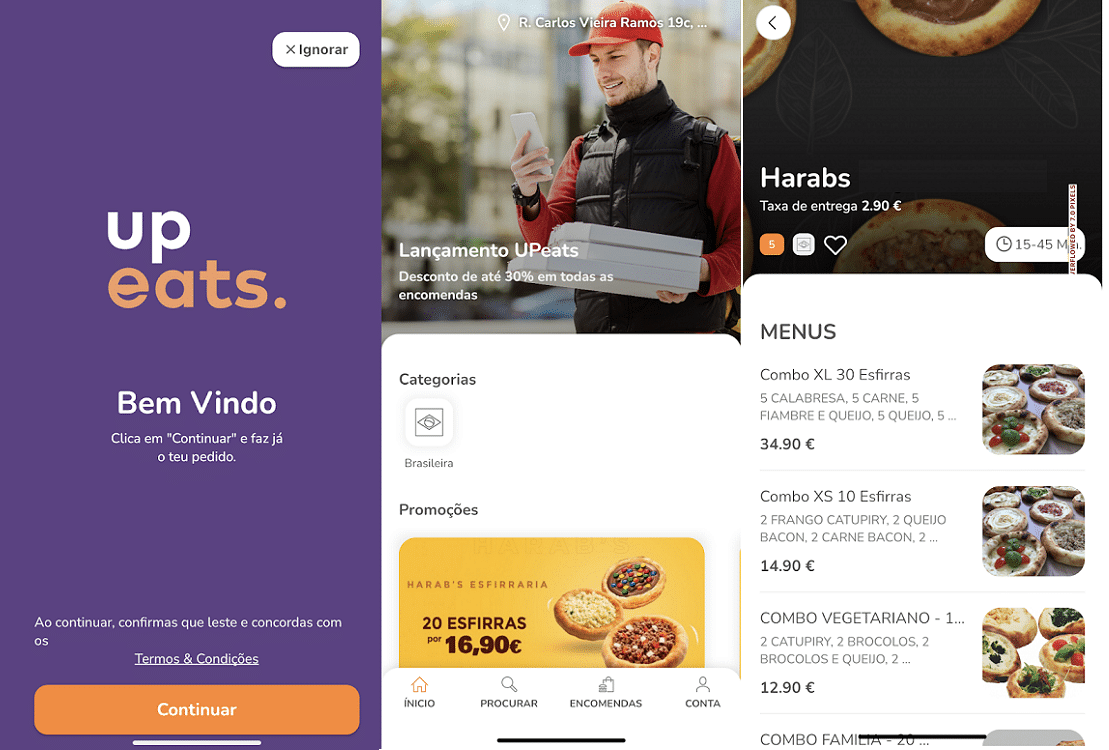Go back with the arrow button
Screen dimensions: 1109x750
point(773,23)
